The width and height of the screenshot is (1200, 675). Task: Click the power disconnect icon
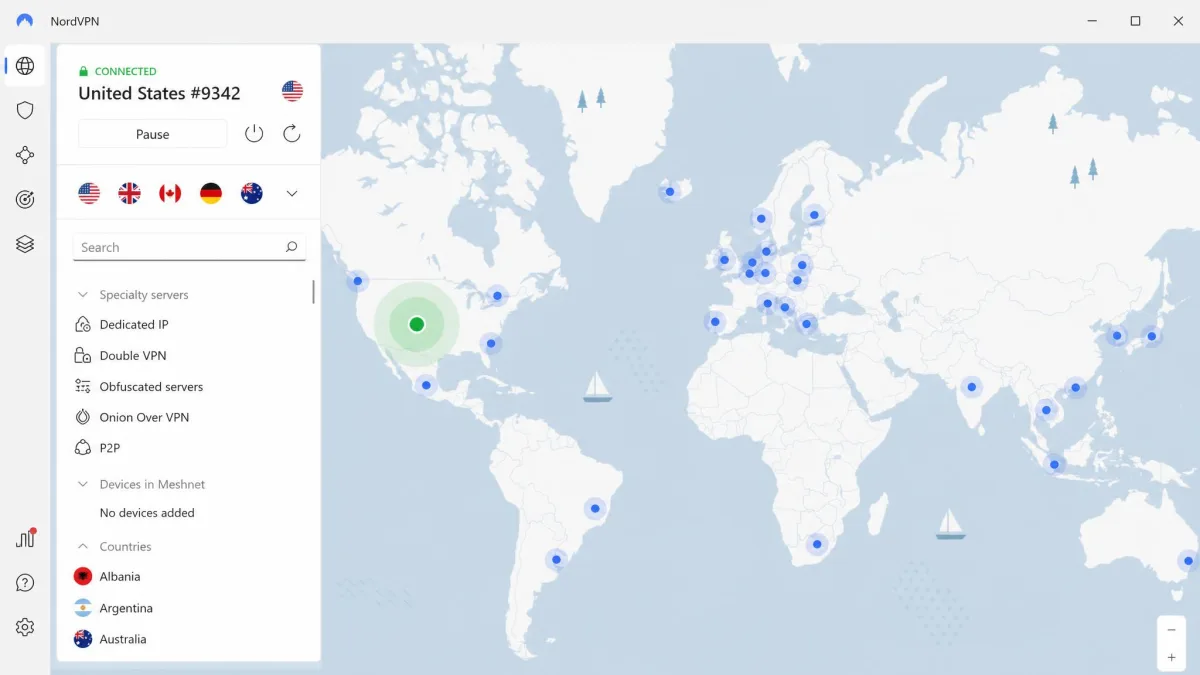coord(254,133)
